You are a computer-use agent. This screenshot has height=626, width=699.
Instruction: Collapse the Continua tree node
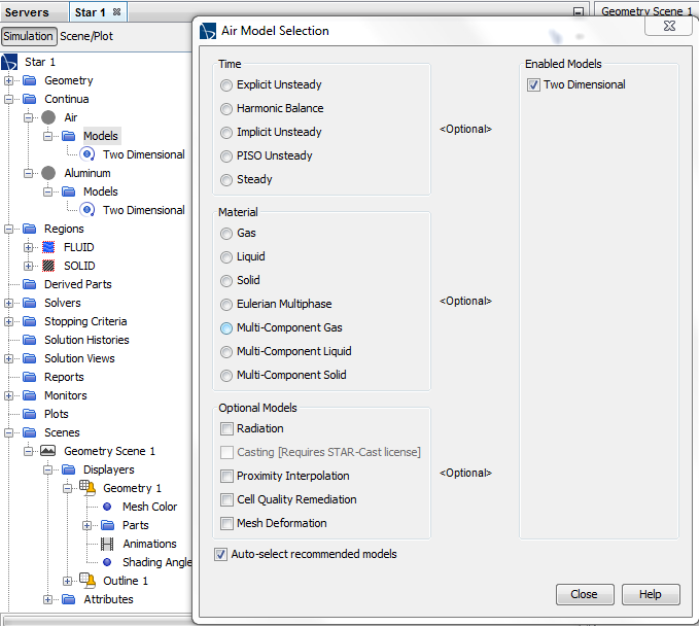tap(8, 99)
